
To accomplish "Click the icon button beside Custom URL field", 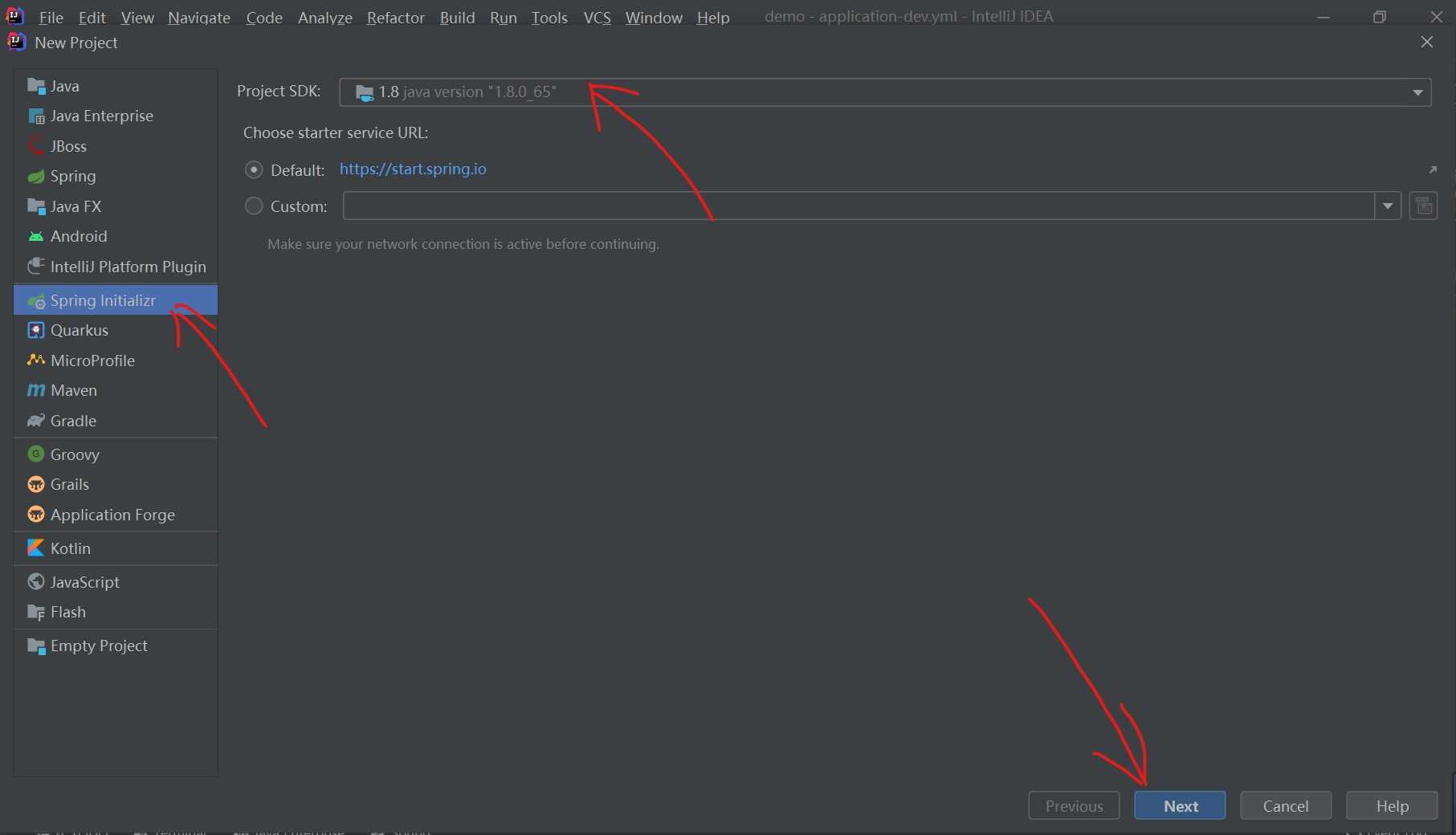I will (1424, 206).
